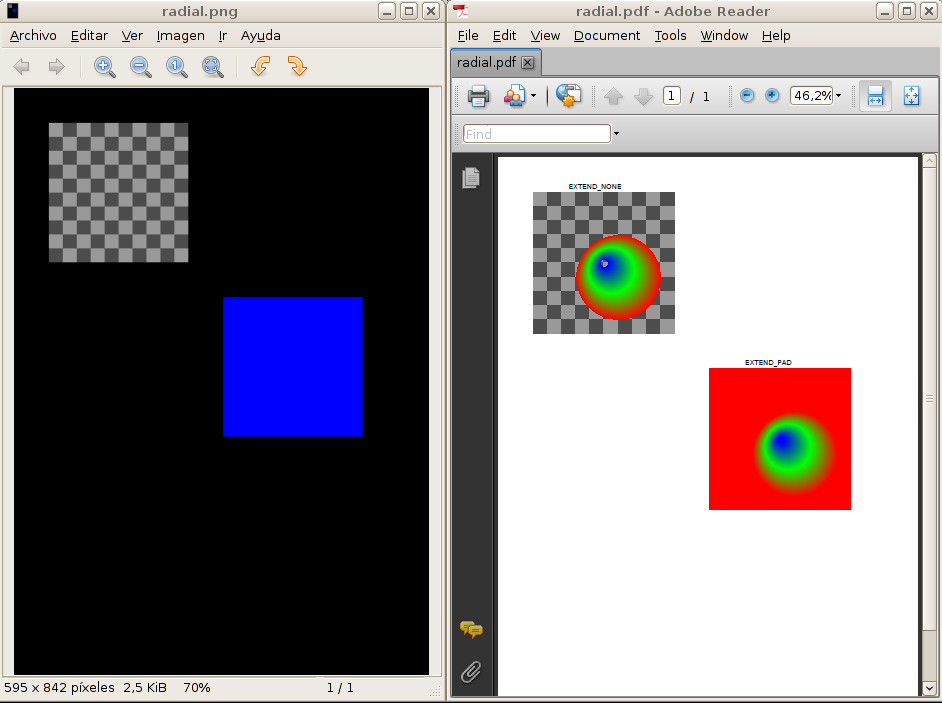This screenshot has height=703, width=942.
Task: Open the Document menu in Adobe Reader
Action: (606, 35)
